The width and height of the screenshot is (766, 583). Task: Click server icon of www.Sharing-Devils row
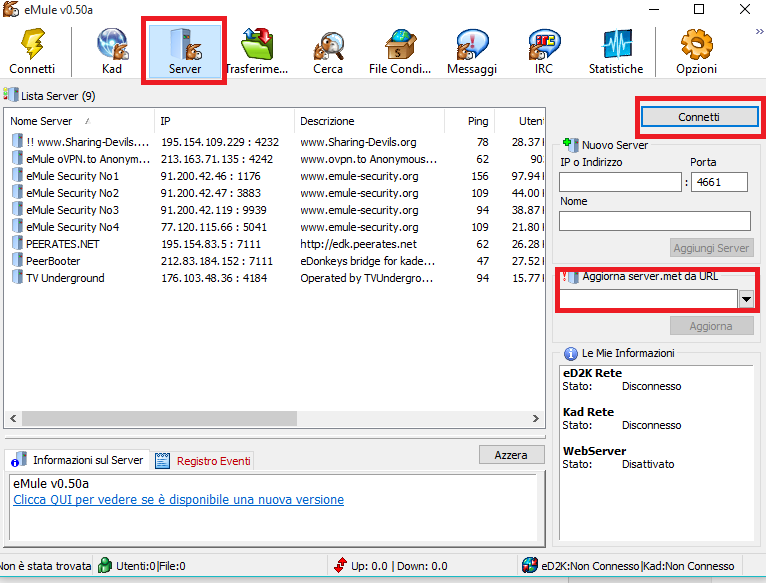click(18, 141)
